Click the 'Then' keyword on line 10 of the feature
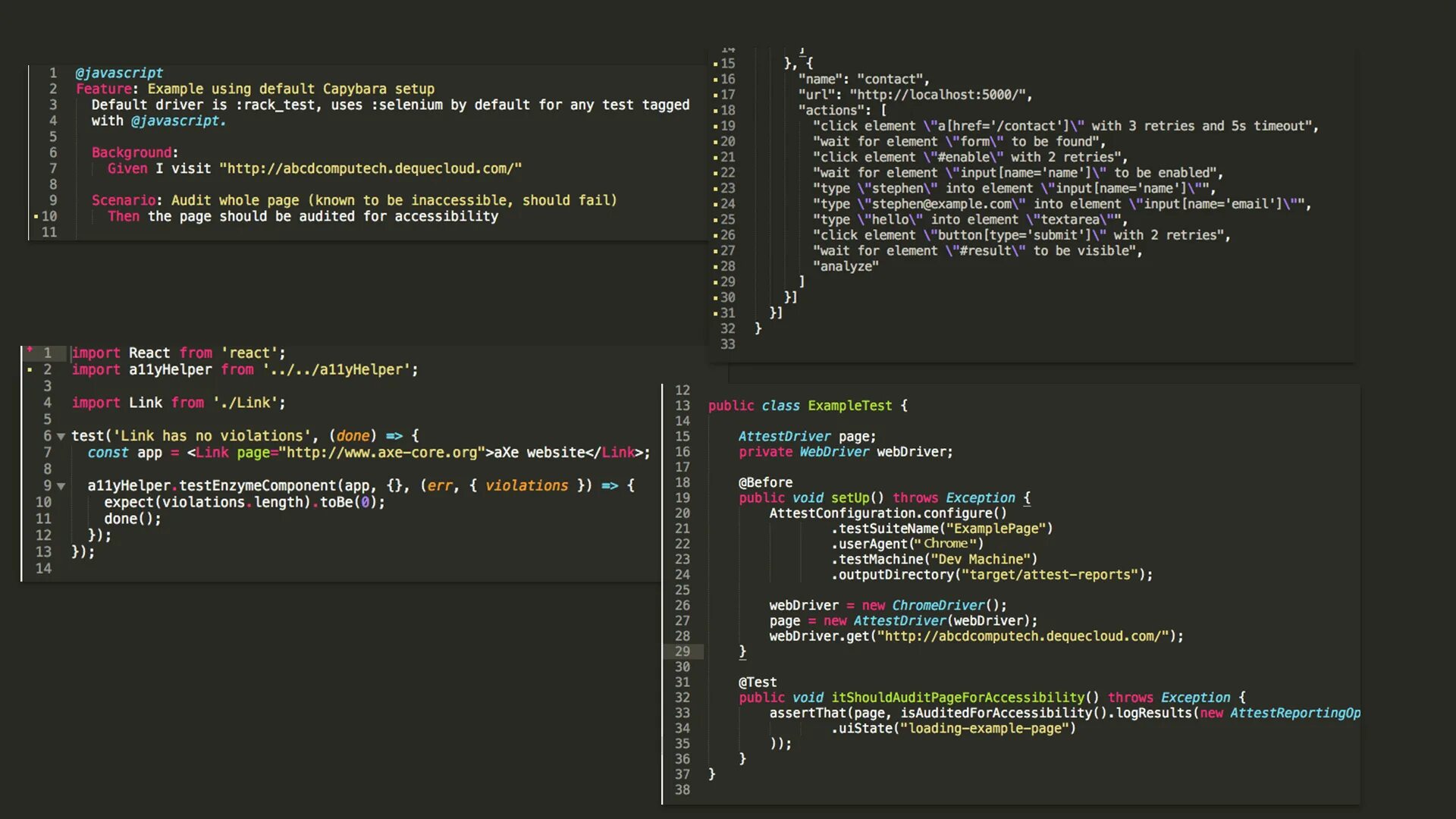The width and height of the screenshot is (1456, 819). (x=124, y=216)
